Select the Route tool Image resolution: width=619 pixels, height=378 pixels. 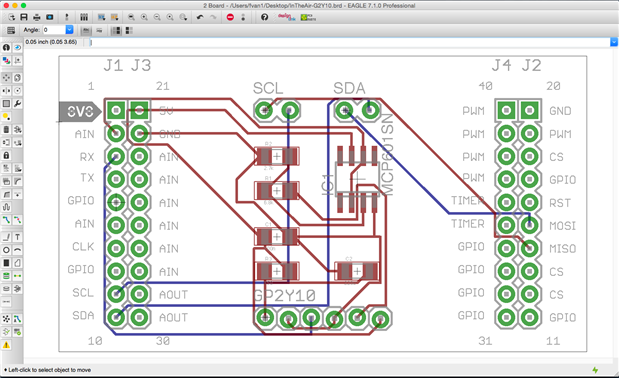pyautogui.click(x=6, y=220)
